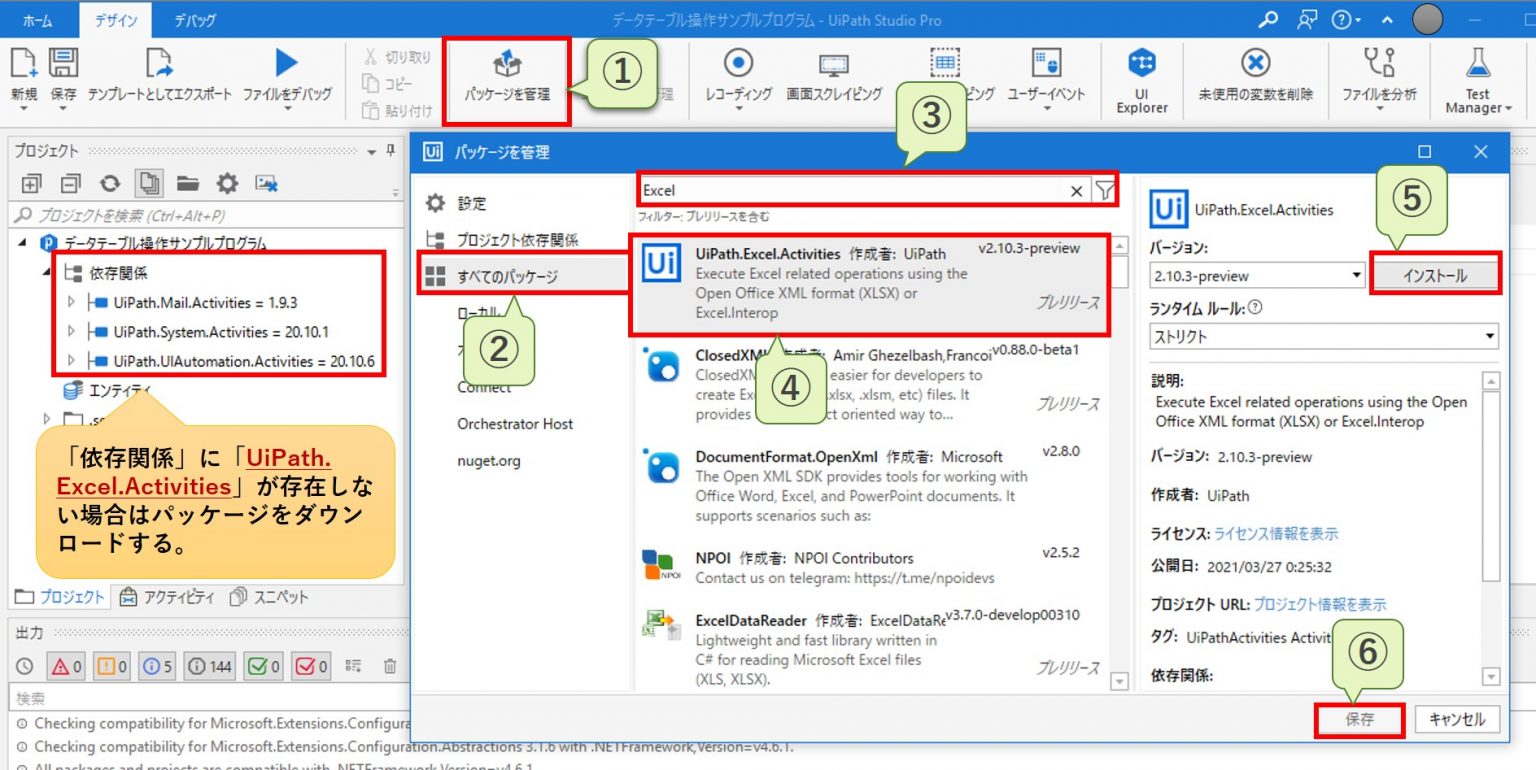The width and height of the screenshot is (1536, 770).
Task: Expand the UiPath.UIAutomation.Activities dependency
Action: coord(70,360)
